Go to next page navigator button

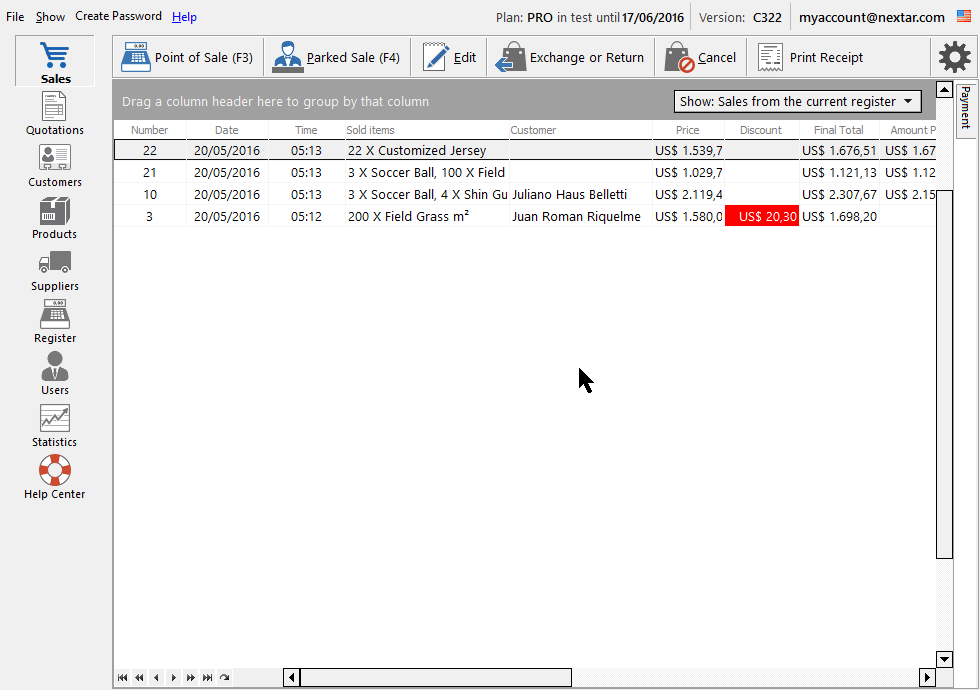pos(191,678)
